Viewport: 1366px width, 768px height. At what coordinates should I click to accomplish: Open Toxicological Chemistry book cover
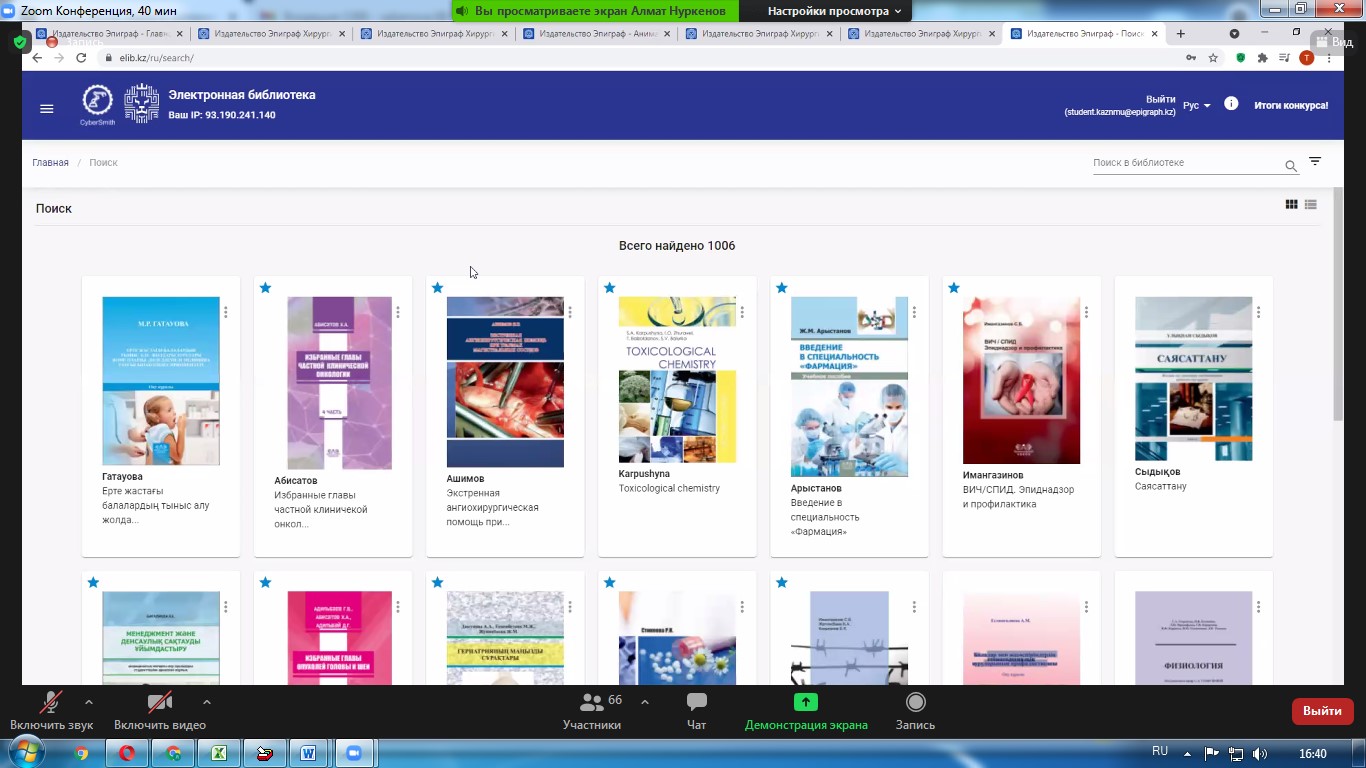(x=677, y=379)
